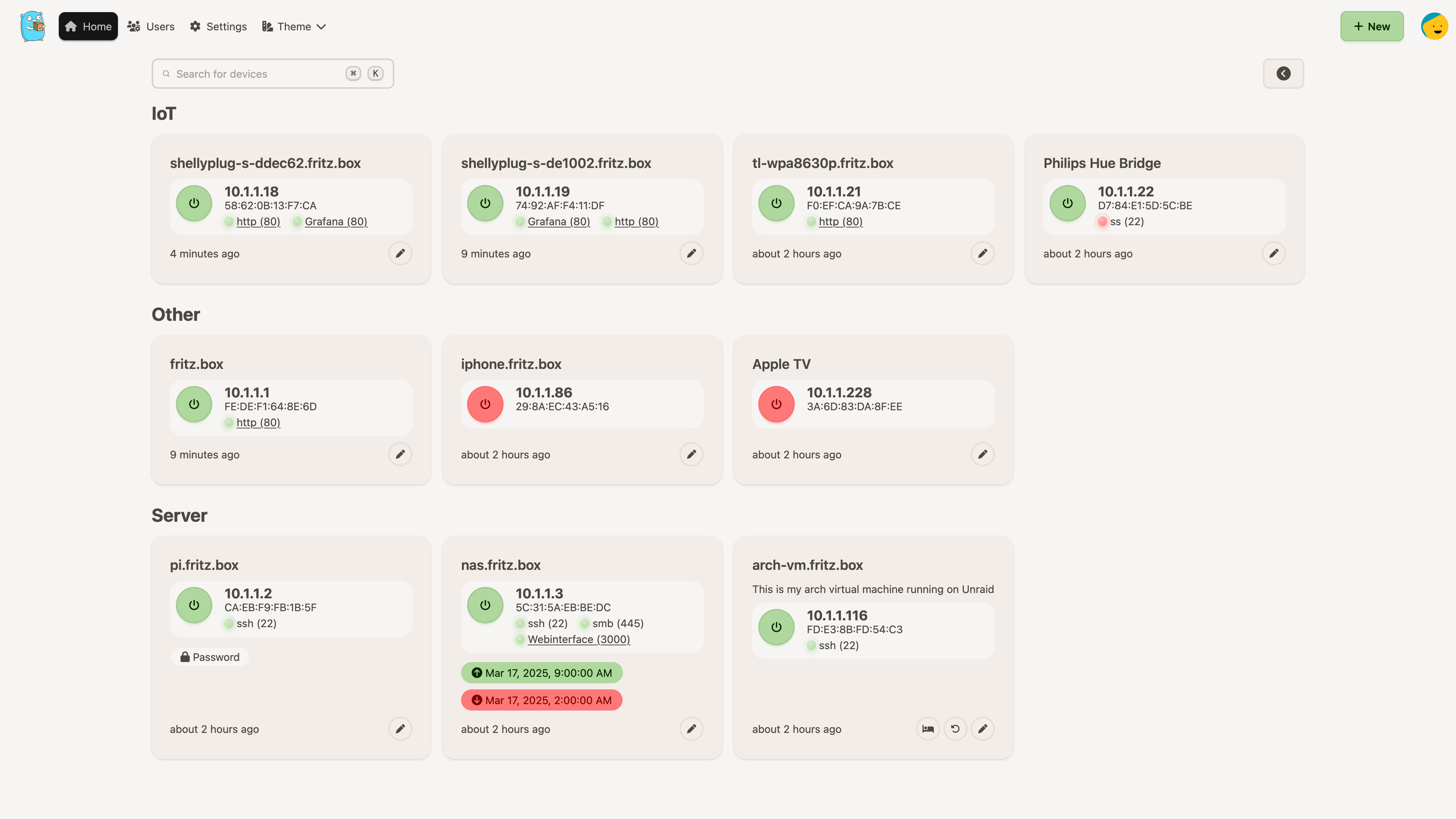
Task: Click the gopher logo in the top left
Action: [33, 26]
